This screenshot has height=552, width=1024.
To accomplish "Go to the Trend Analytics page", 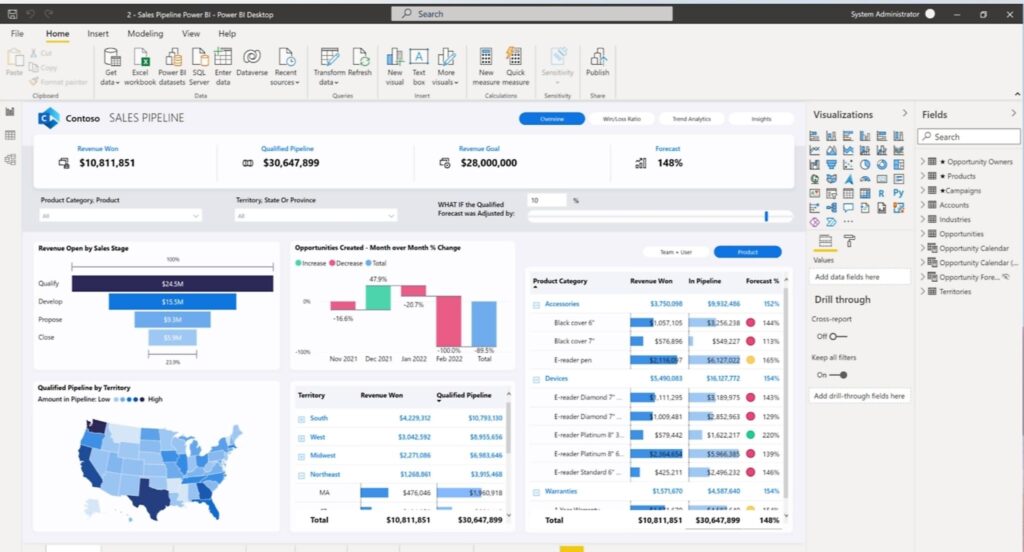I will point(692,119).
